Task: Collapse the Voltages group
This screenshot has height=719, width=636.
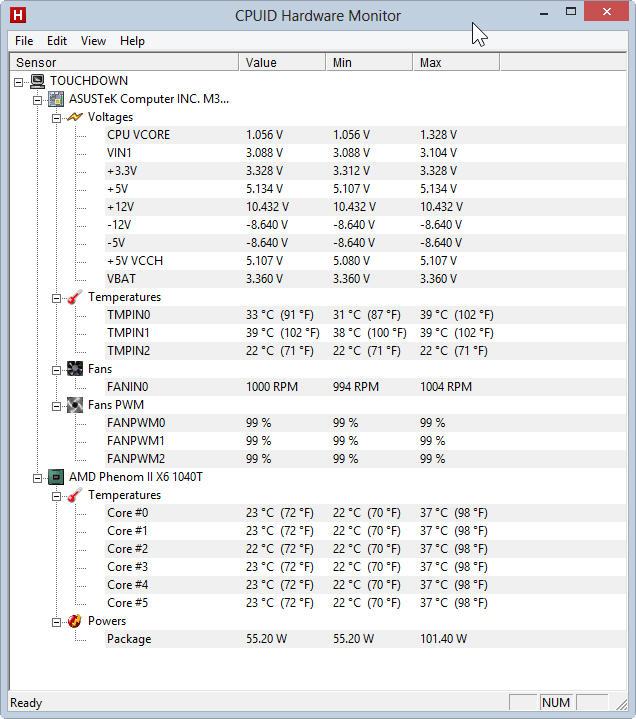Action: coord(56,118)
